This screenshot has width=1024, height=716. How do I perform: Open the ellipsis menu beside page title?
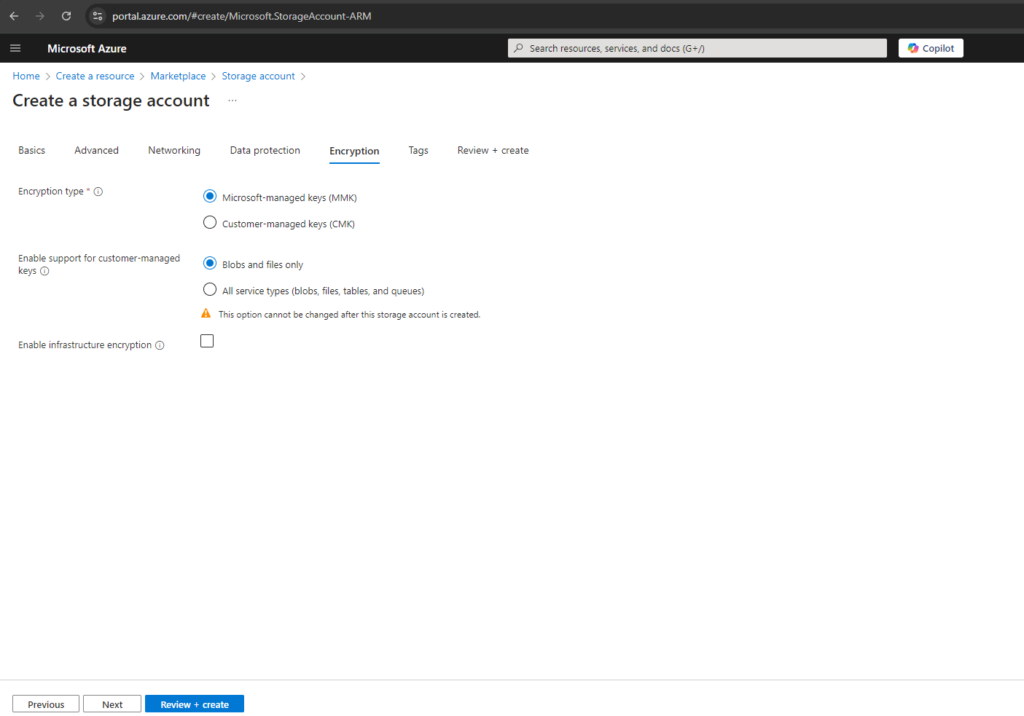click(x=232, y=101)
